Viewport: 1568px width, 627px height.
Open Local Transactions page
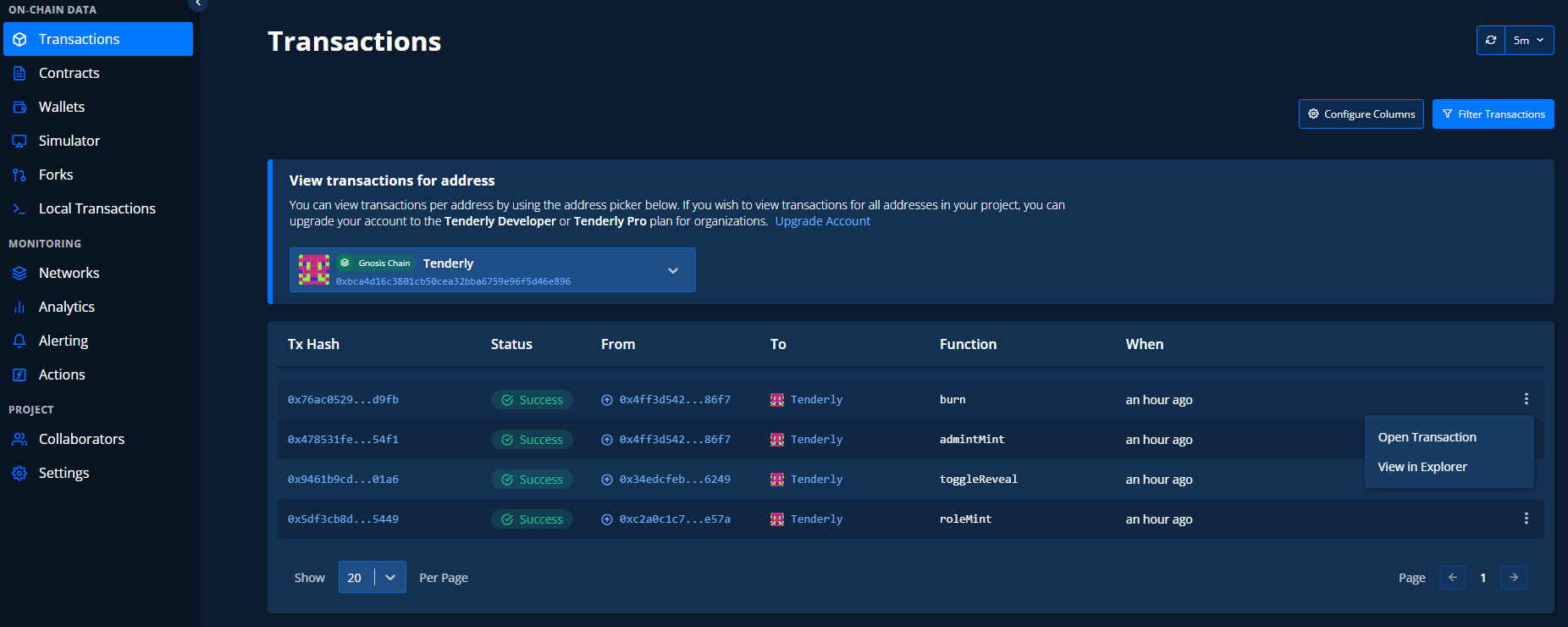(x=97, y=208)
